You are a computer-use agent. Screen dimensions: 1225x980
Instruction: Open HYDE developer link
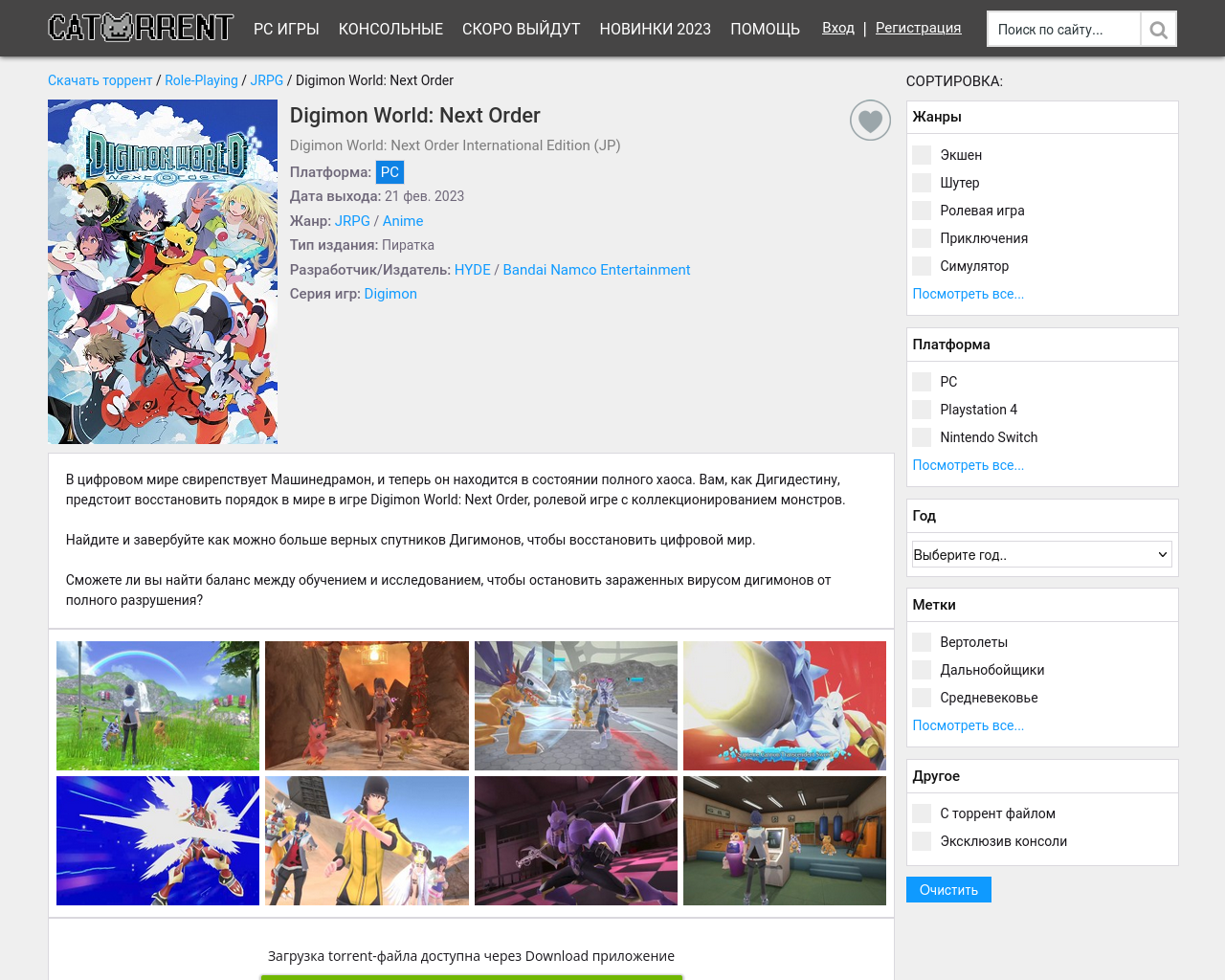tap(473, 270)
